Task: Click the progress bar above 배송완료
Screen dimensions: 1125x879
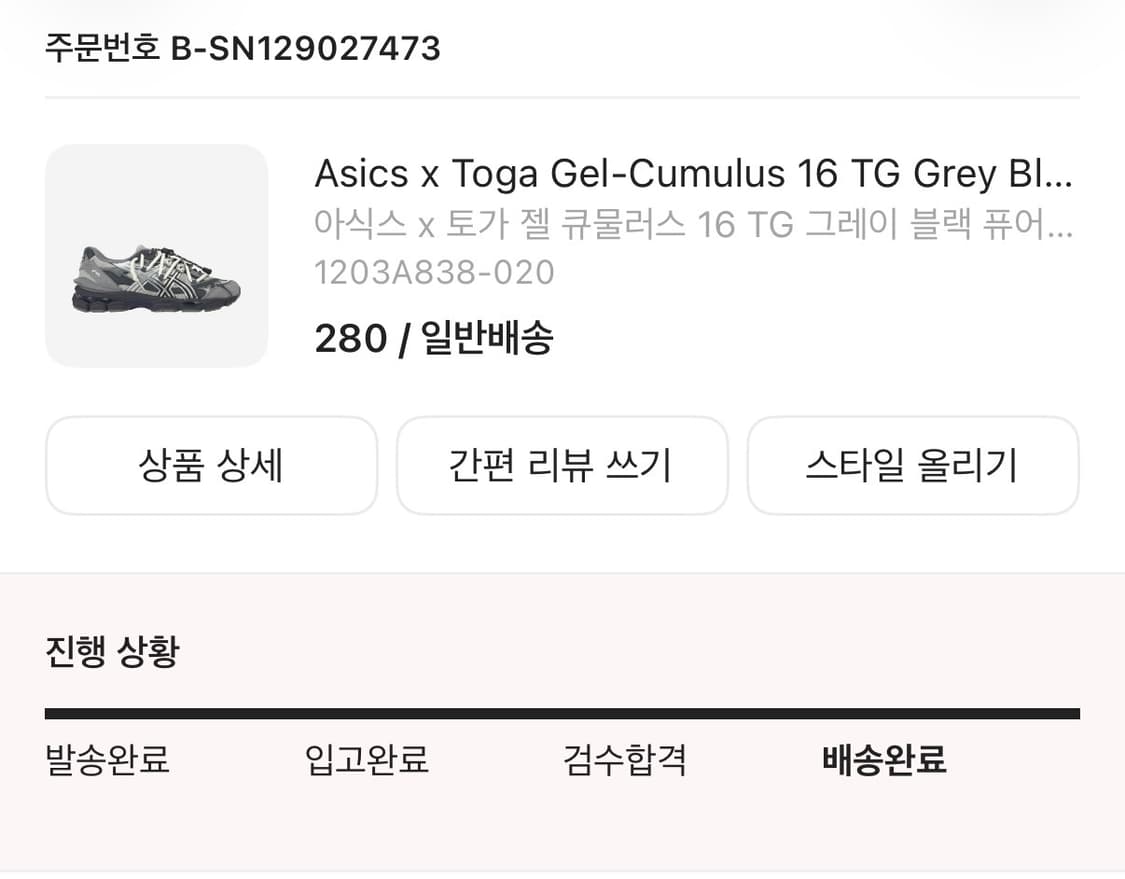Action: click(x=884, y=712)
